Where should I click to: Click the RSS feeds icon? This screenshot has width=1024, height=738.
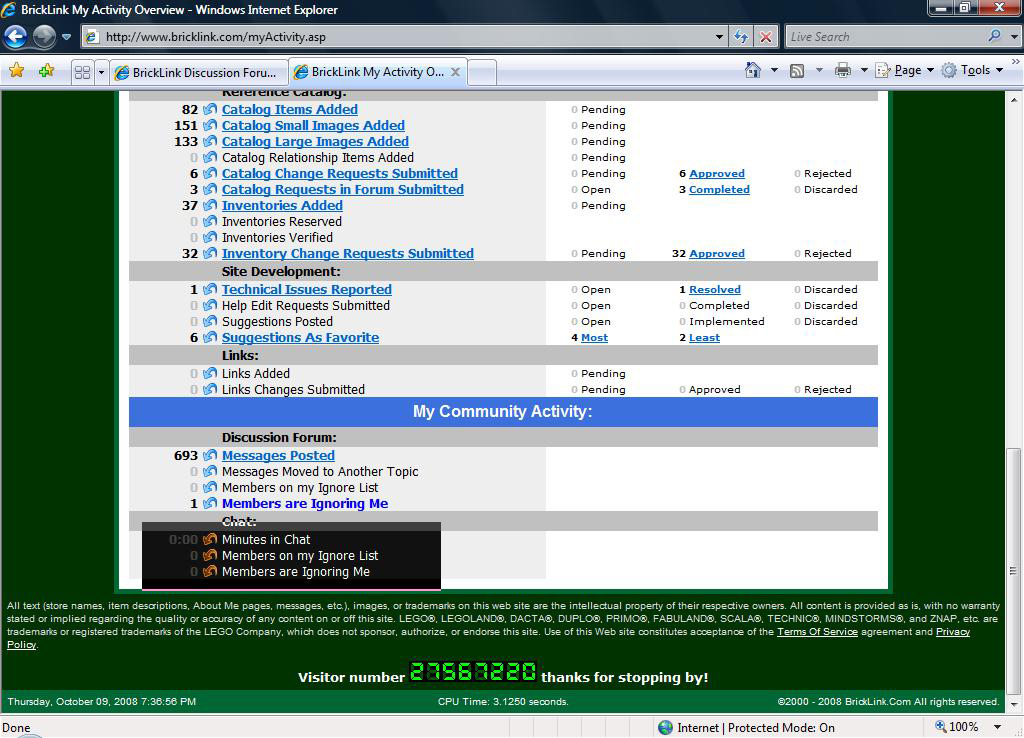tap(797, 71)
